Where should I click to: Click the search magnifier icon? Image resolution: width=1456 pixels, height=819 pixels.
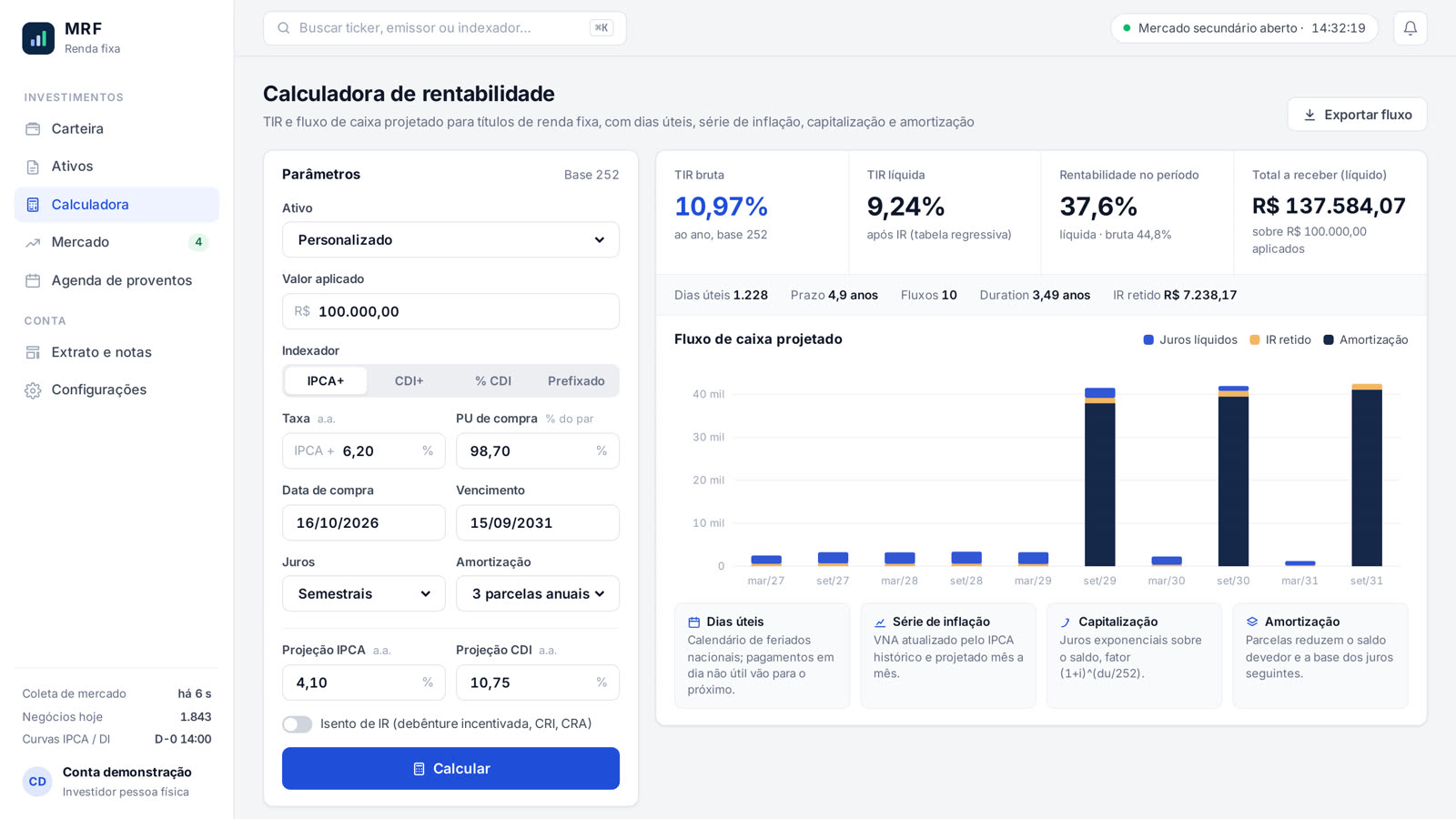click(284, 28)
